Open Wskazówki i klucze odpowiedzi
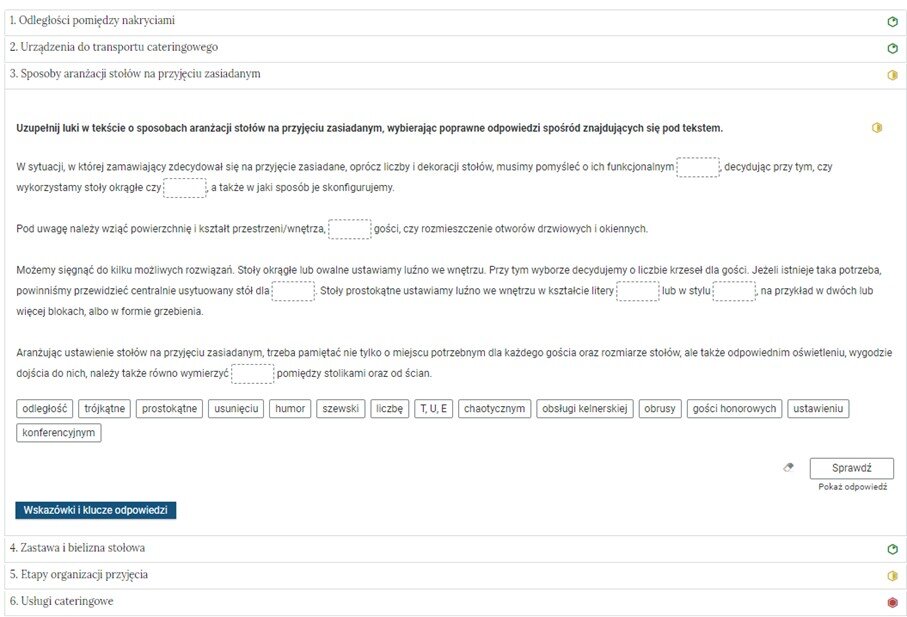This screenshot has width=907, height=617. (x=96, y=510)
